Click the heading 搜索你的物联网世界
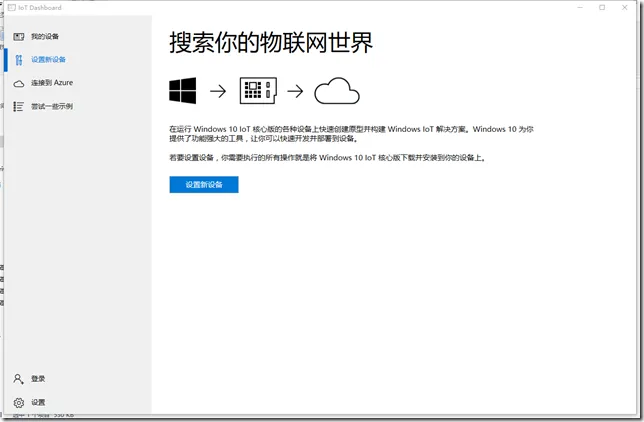Screen dimensions: 644x422 tap(271, 42)
